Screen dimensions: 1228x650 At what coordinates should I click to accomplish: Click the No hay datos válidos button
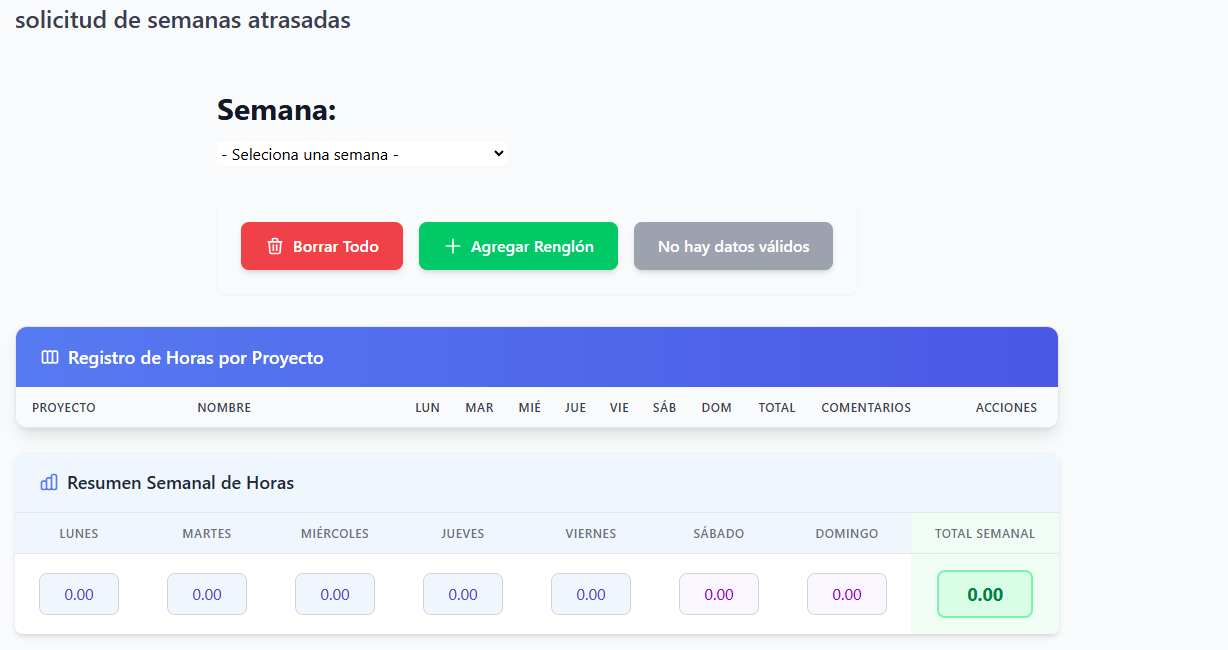[x=733, y=246]
